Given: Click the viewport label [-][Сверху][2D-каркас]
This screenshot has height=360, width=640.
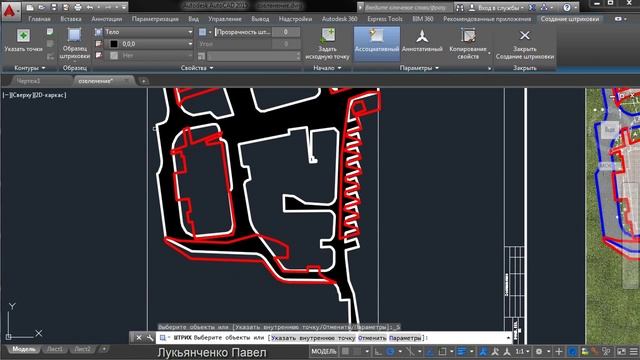Looking at the screenshot, I should click(34, 95).
